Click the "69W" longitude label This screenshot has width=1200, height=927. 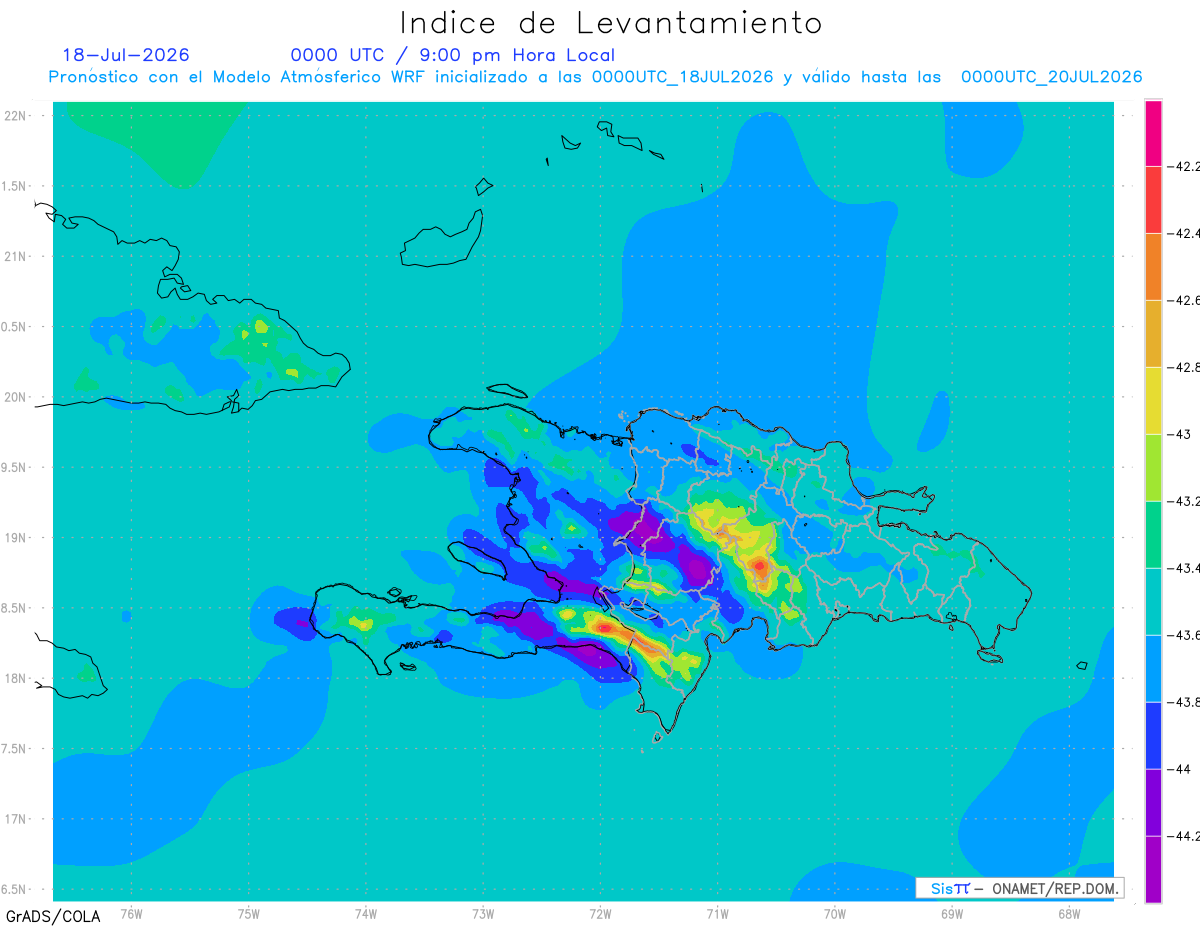pyautogui.click(x=952, y=913)
